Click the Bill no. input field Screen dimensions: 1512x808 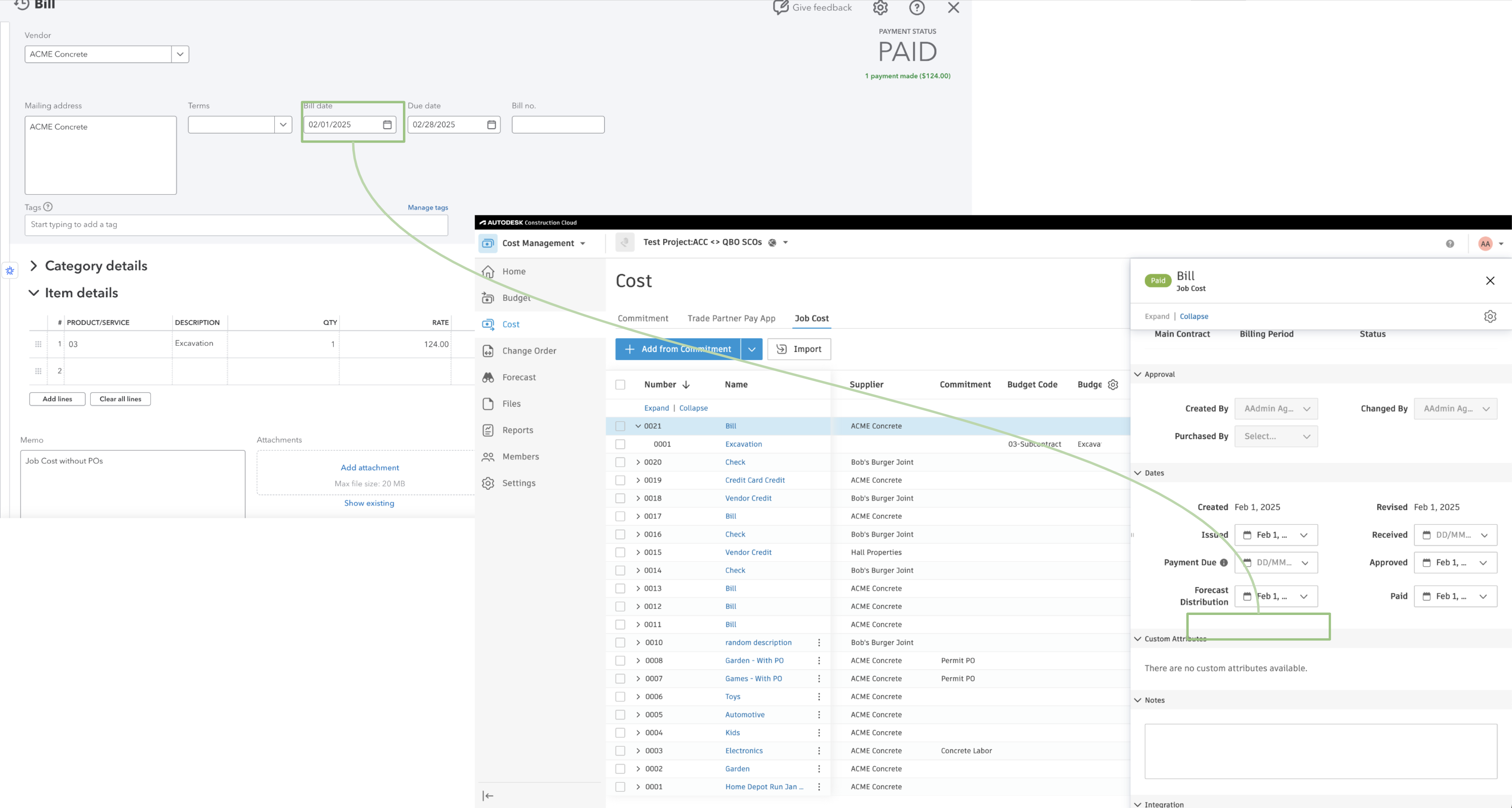coord(558,124)
